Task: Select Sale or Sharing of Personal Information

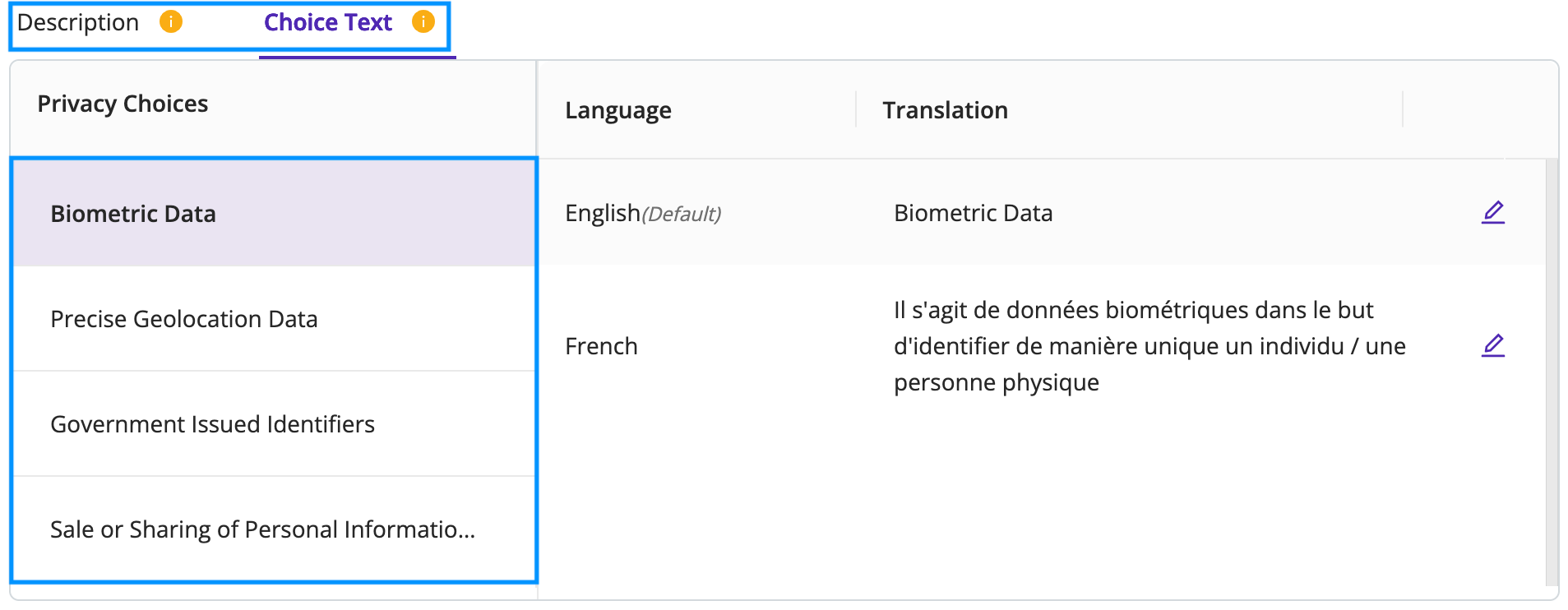Action: [x=275, y=529]
